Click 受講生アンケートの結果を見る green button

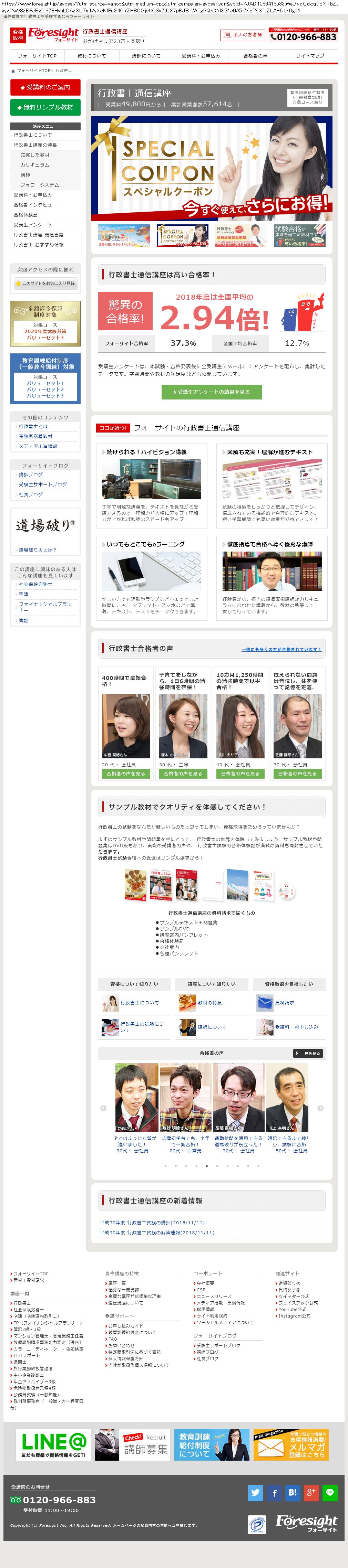(x=212, y=392)
